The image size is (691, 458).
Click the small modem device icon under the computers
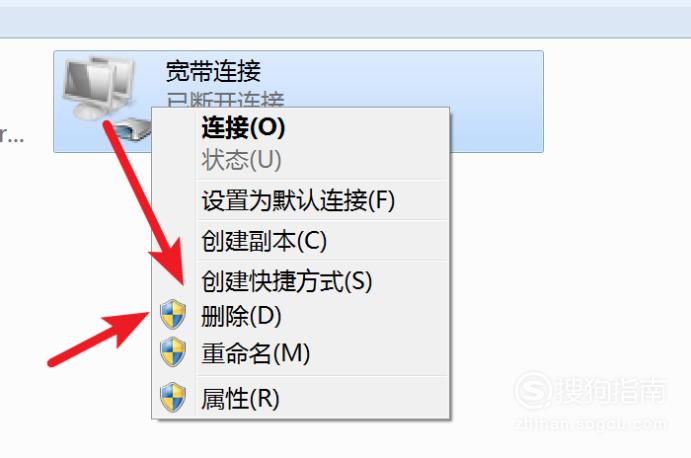pos(132,129)
